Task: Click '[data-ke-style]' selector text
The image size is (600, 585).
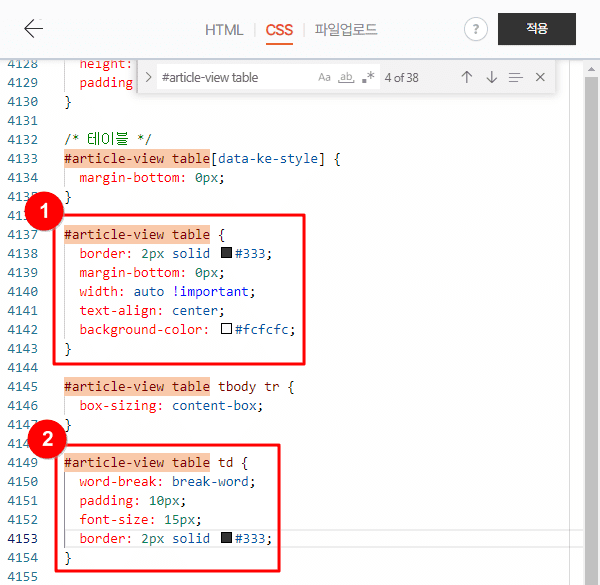Action: tap(267, 158)
